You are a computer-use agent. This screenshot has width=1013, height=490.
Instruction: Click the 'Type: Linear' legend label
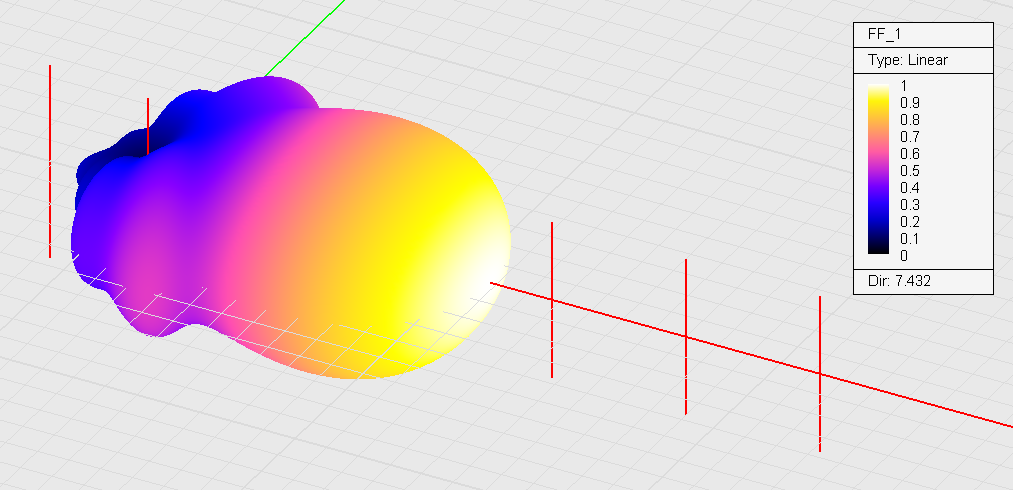click(908, 60)
